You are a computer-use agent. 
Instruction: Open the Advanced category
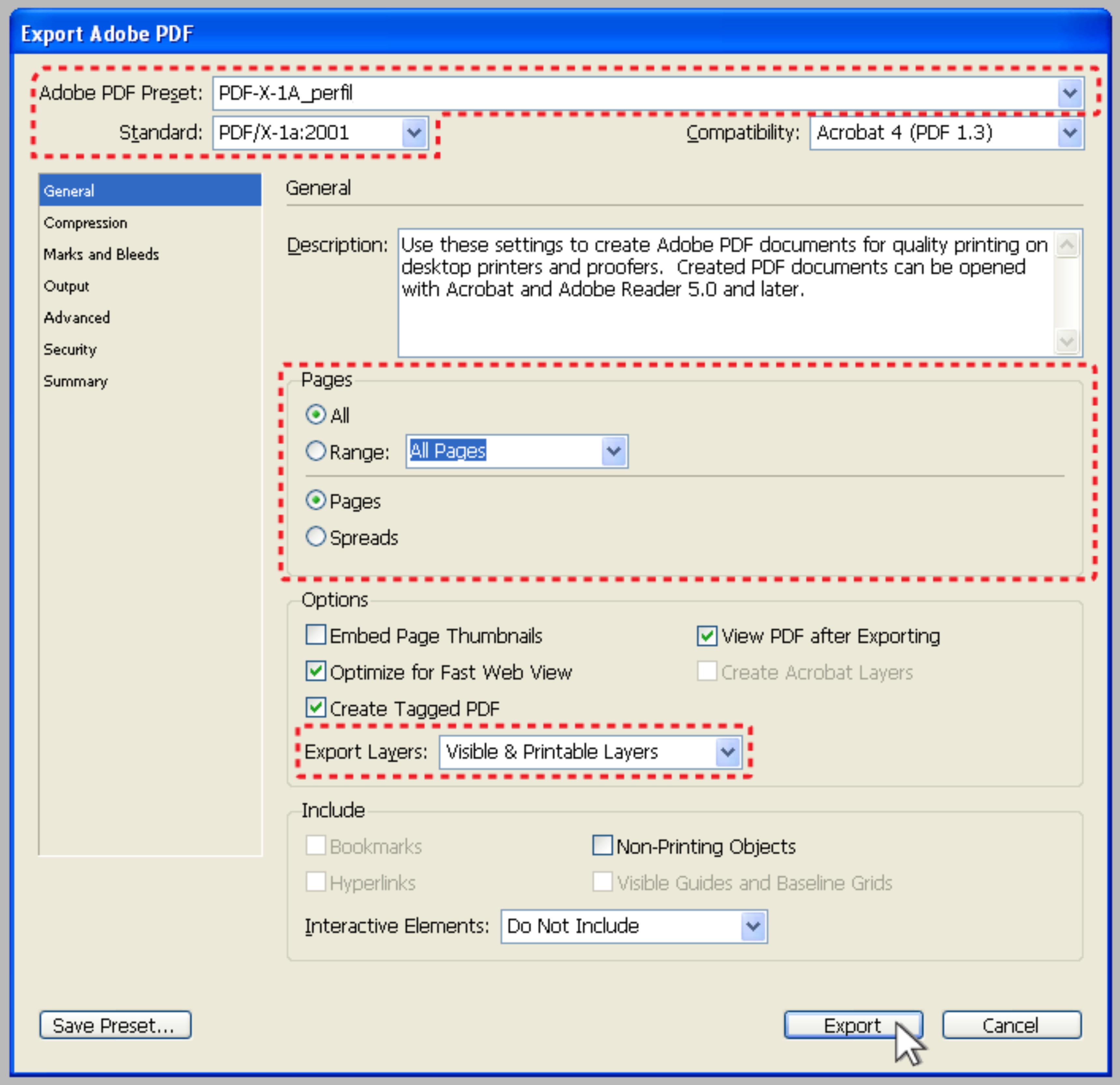[150, 317]
